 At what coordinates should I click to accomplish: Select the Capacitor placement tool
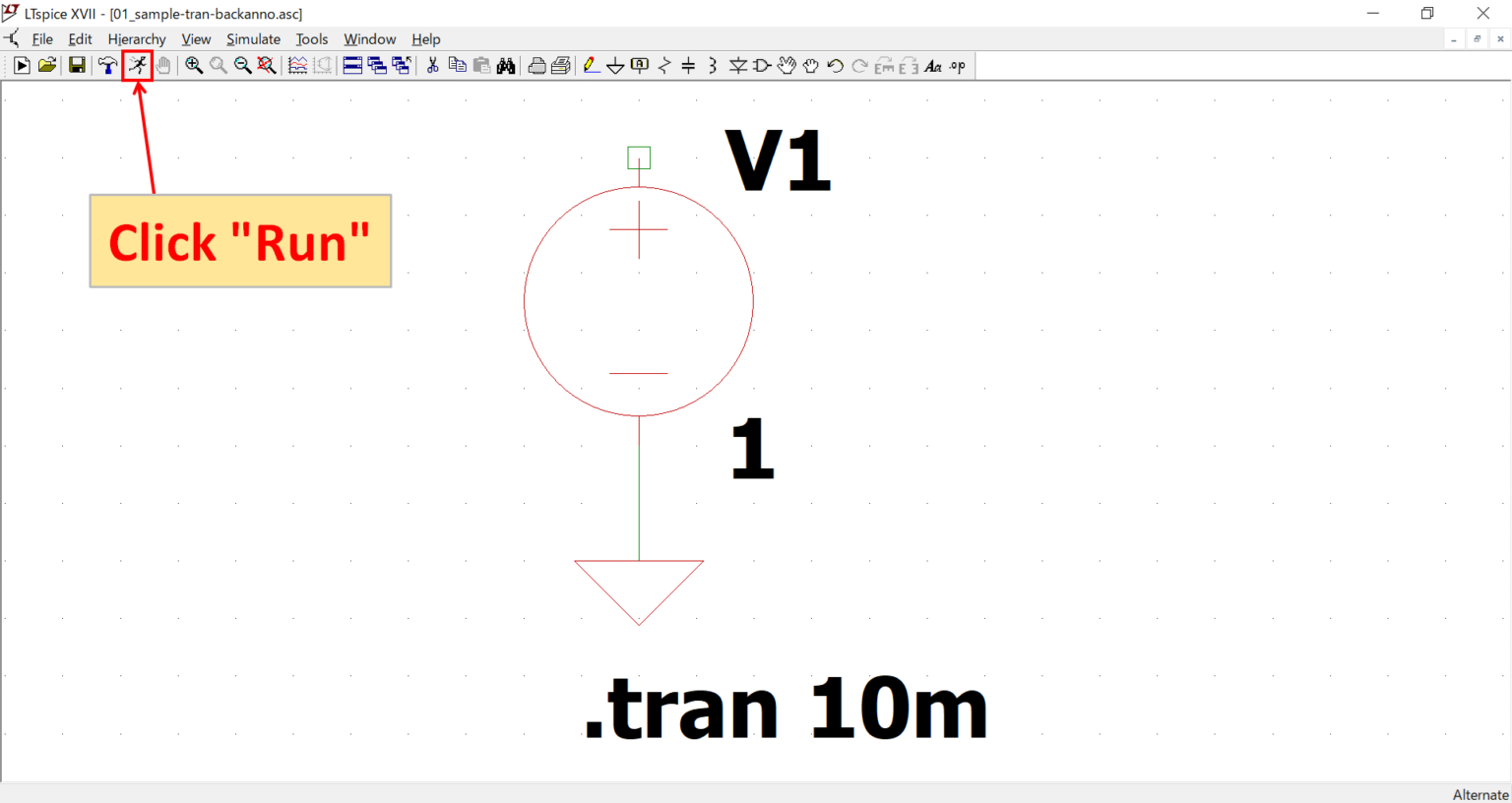pos(688,65)
